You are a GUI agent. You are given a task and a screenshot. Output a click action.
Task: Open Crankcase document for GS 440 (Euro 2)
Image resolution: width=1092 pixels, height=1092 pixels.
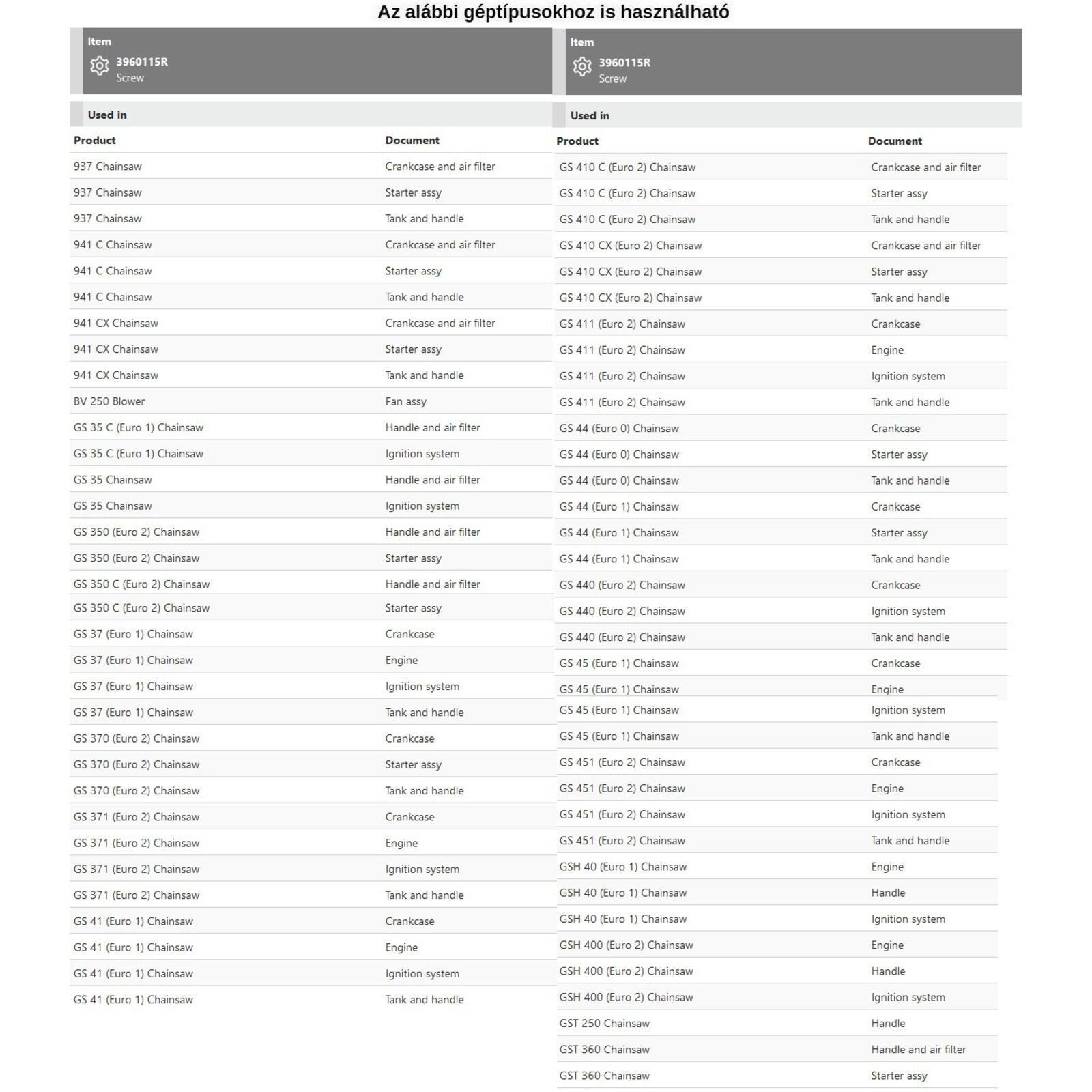[895, 585]
